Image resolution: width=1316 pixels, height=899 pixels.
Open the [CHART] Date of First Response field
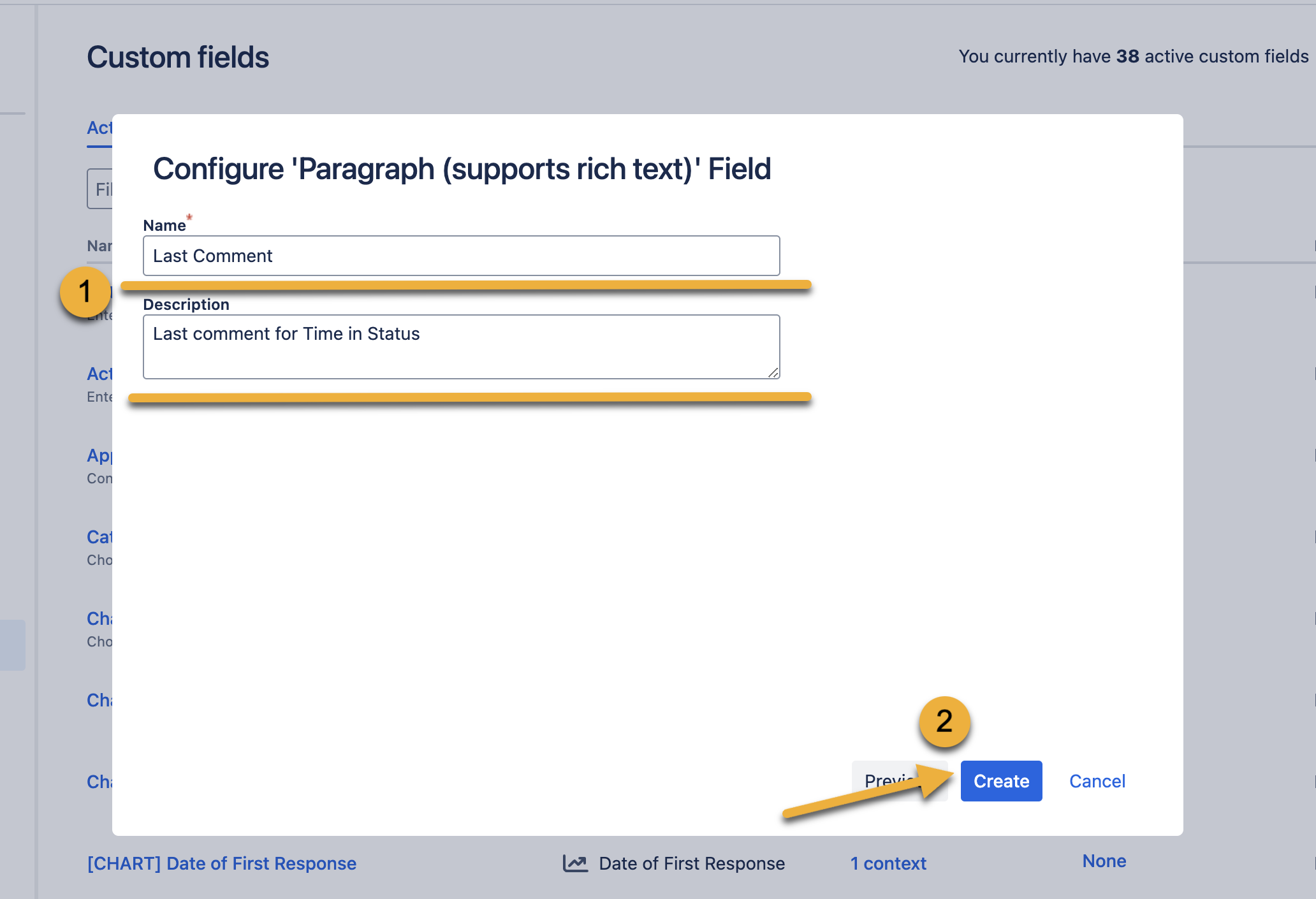point(221,863)
